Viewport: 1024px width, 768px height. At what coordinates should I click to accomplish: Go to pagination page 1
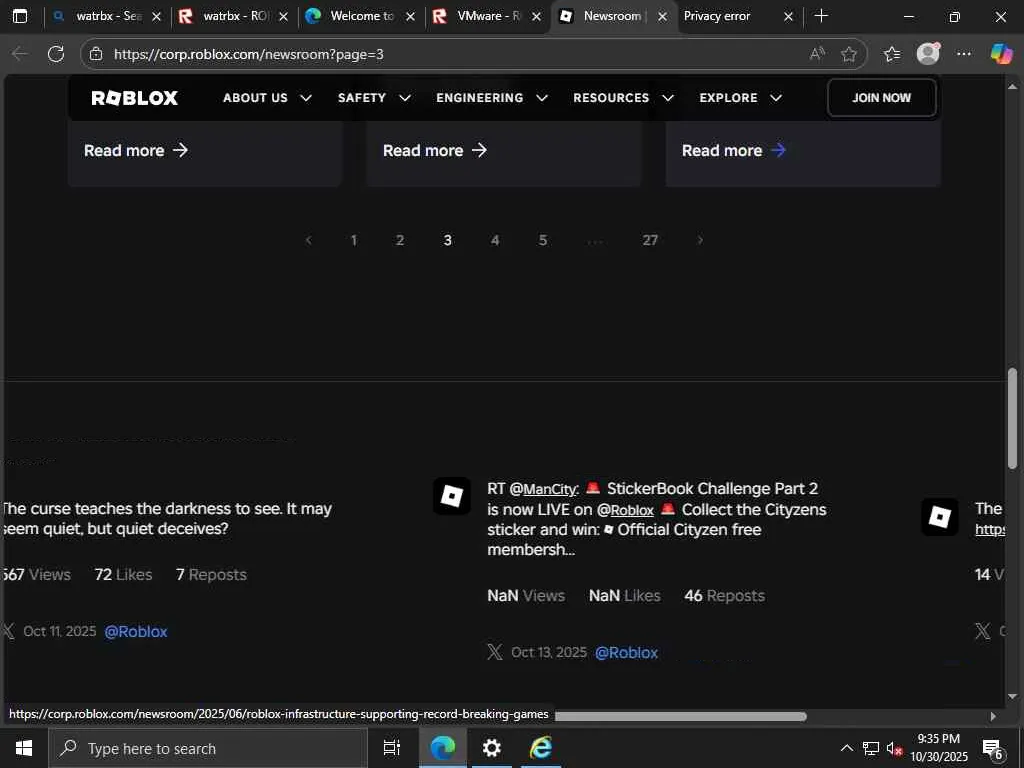(353, 240)
